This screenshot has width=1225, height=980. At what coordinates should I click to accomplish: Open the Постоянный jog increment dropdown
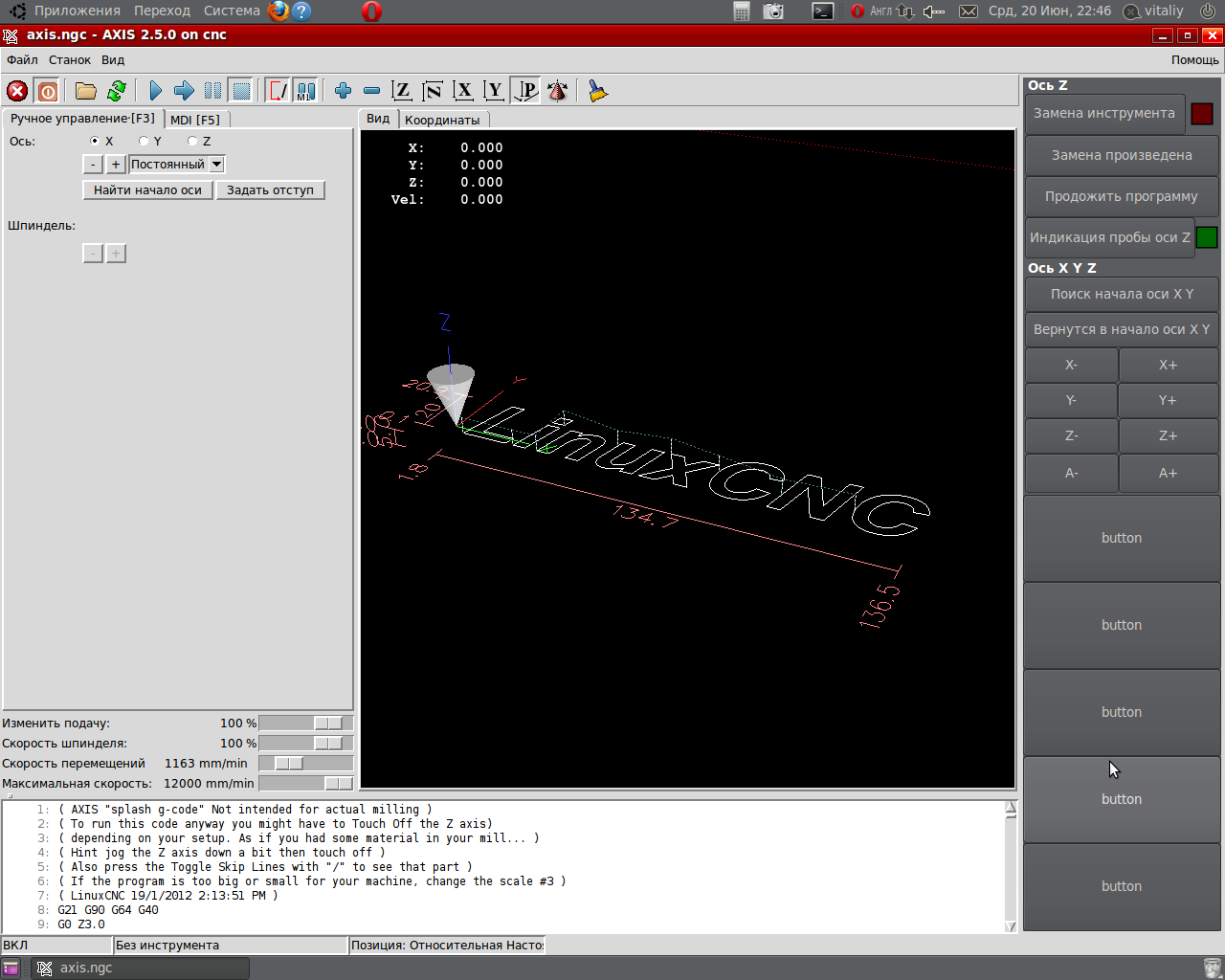[216, 165]
